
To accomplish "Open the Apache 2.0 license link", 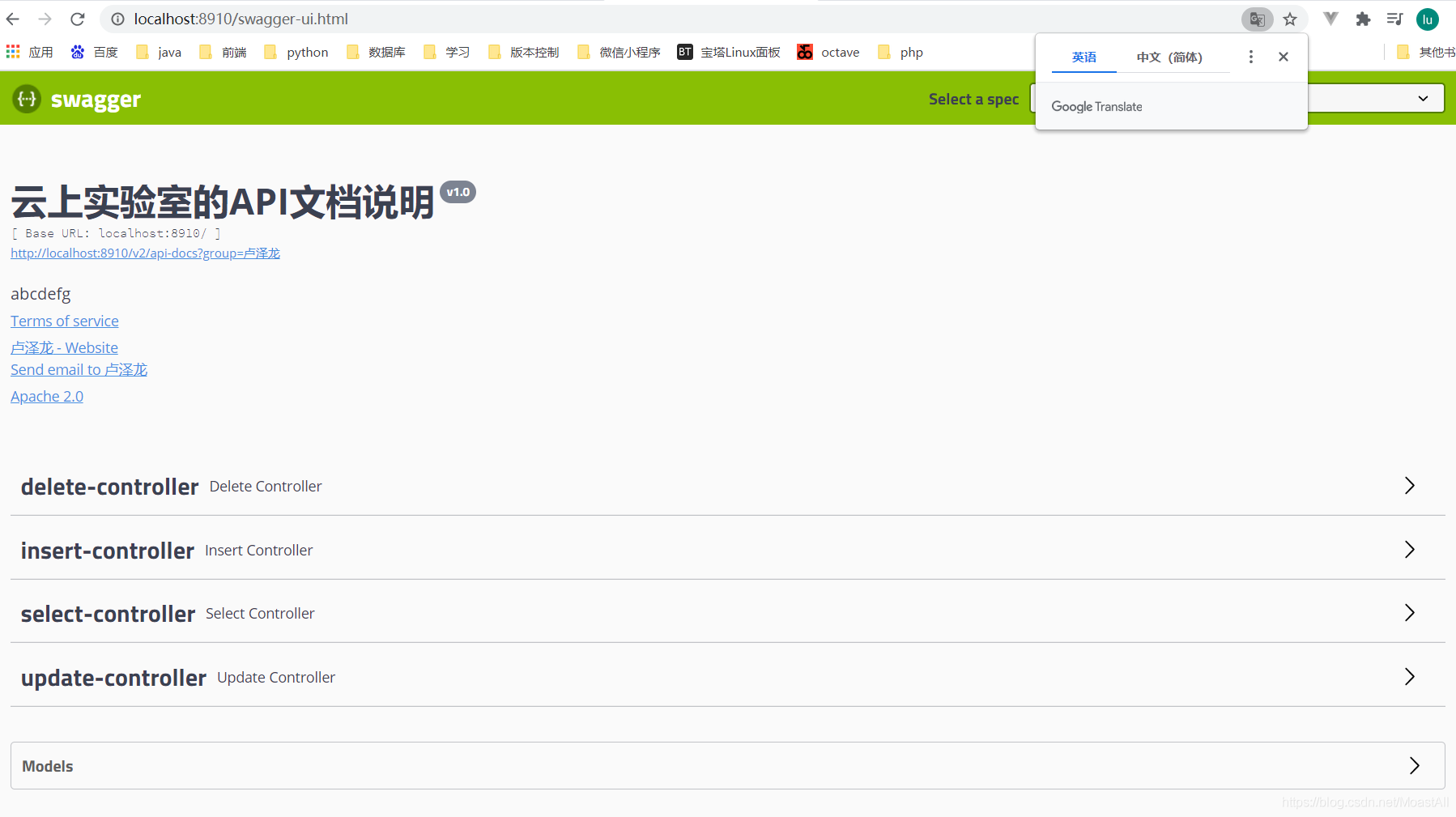I will tap(47, 397).
